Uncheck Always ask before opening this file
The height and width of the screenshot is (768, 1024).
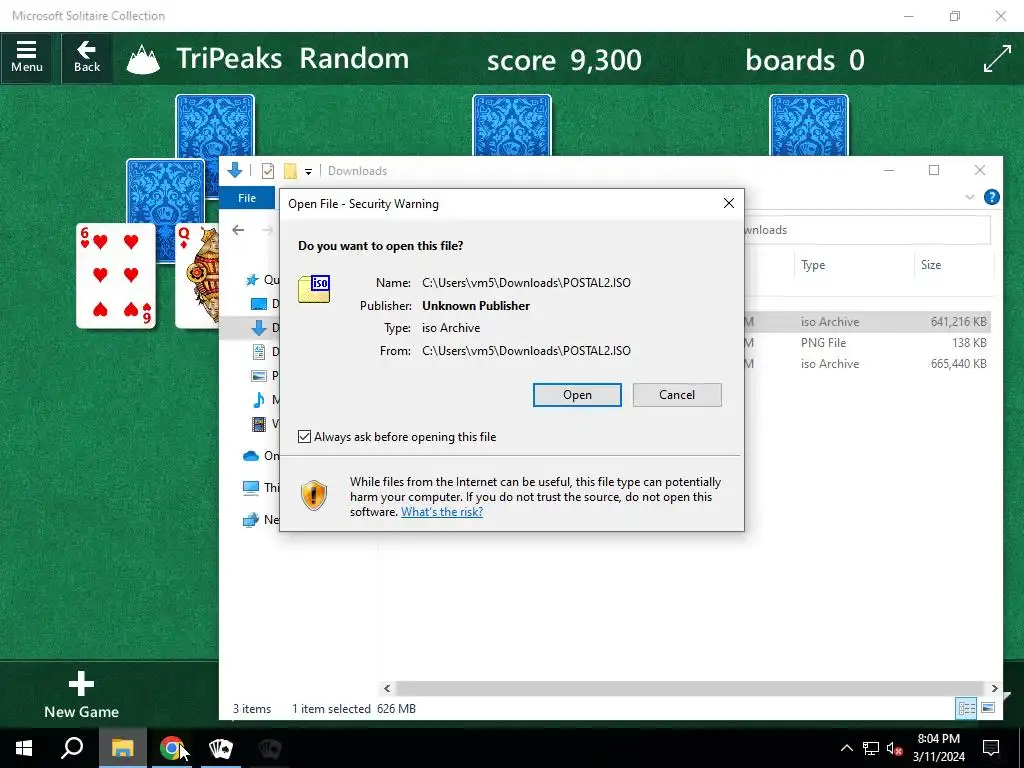pyautogui.click(x=304, y=436)
